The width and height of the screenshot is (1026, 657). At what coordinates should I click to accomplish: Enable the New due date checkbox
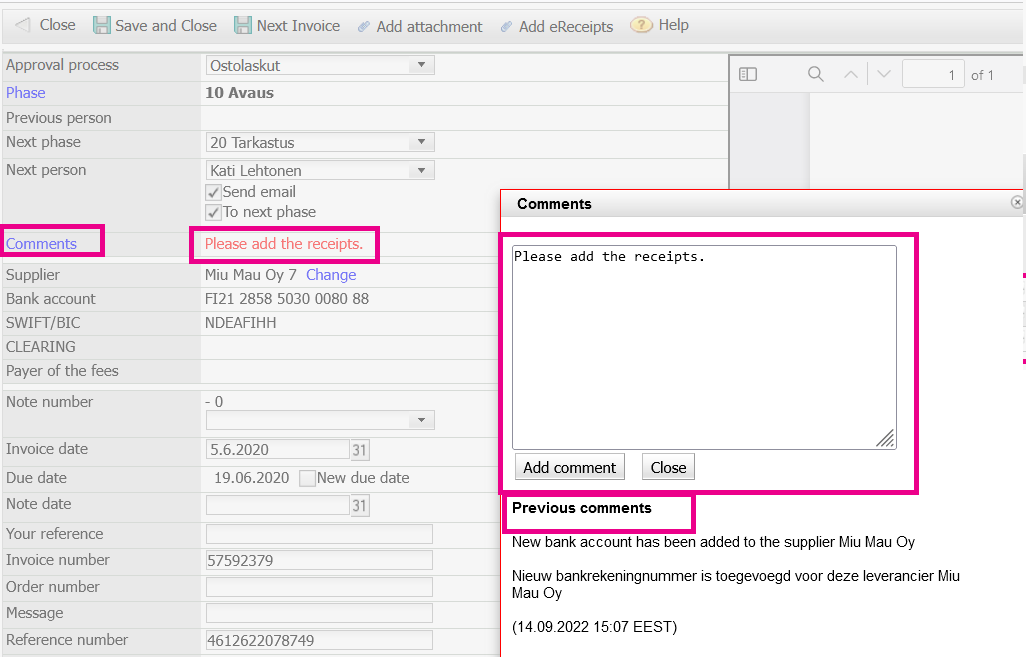(x=307, y=478)
